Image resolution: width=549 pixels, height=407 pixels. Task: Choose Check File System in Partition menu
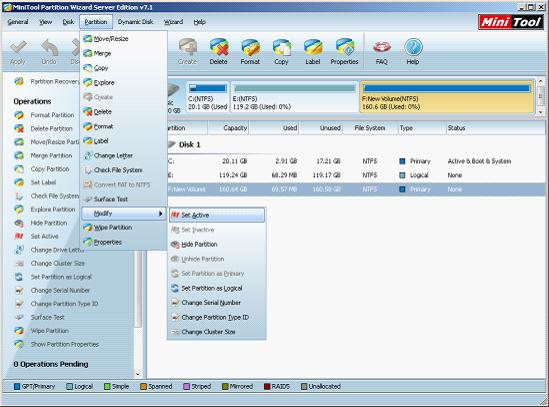pos(124,170)
